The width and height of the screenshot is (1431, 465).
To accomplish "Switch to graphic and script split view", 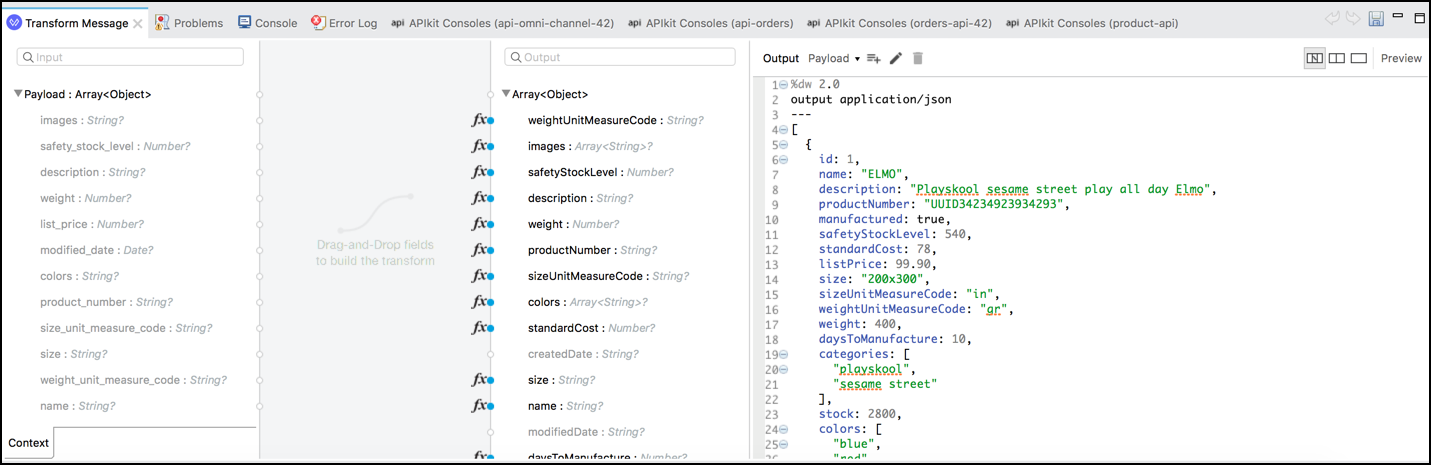I will [1314, 58].
